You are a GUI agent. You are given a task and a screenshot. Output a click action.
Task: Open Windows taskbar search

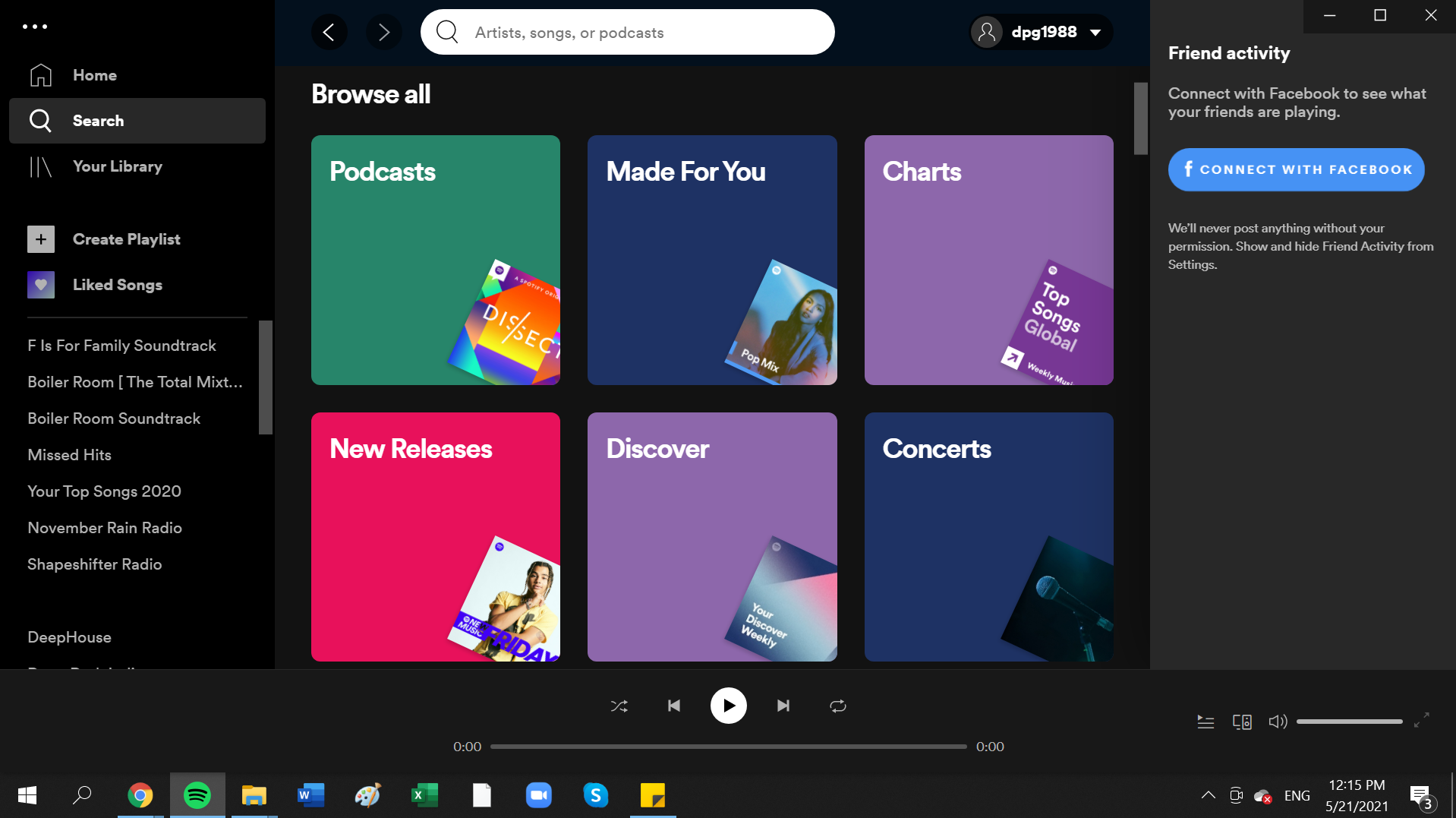click(82, 795)
